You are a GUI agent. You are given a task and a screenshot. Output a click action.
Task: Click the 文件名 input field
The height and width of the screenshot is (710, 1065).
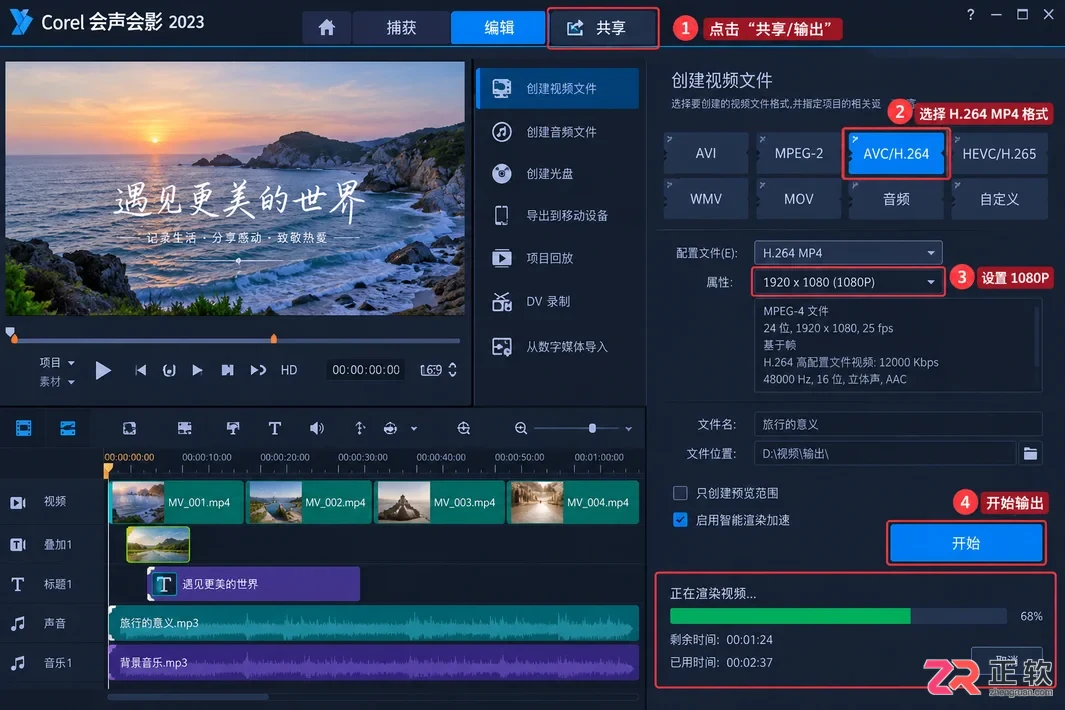pyautogui.click(x=898, y=425)
